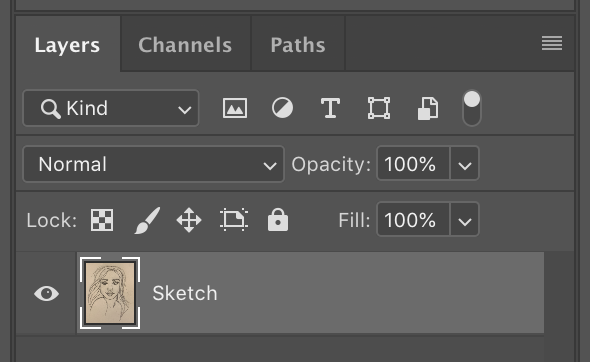Filter for smart objects icon
The height and width of the screenshot is (362, 590).
428,108
